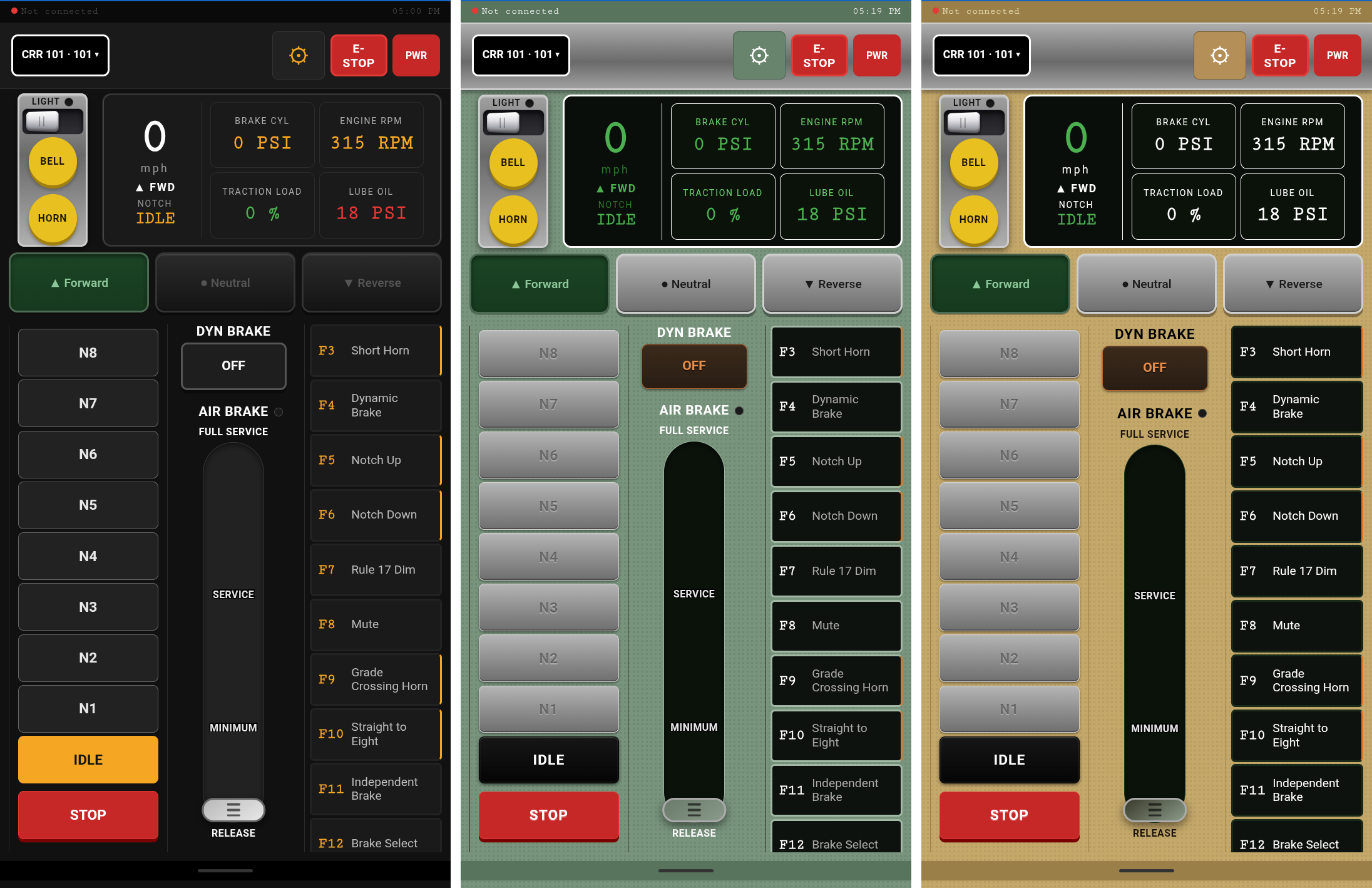Trigger F7 Rule 17 Dim in green panel

(x=837, y=571)
